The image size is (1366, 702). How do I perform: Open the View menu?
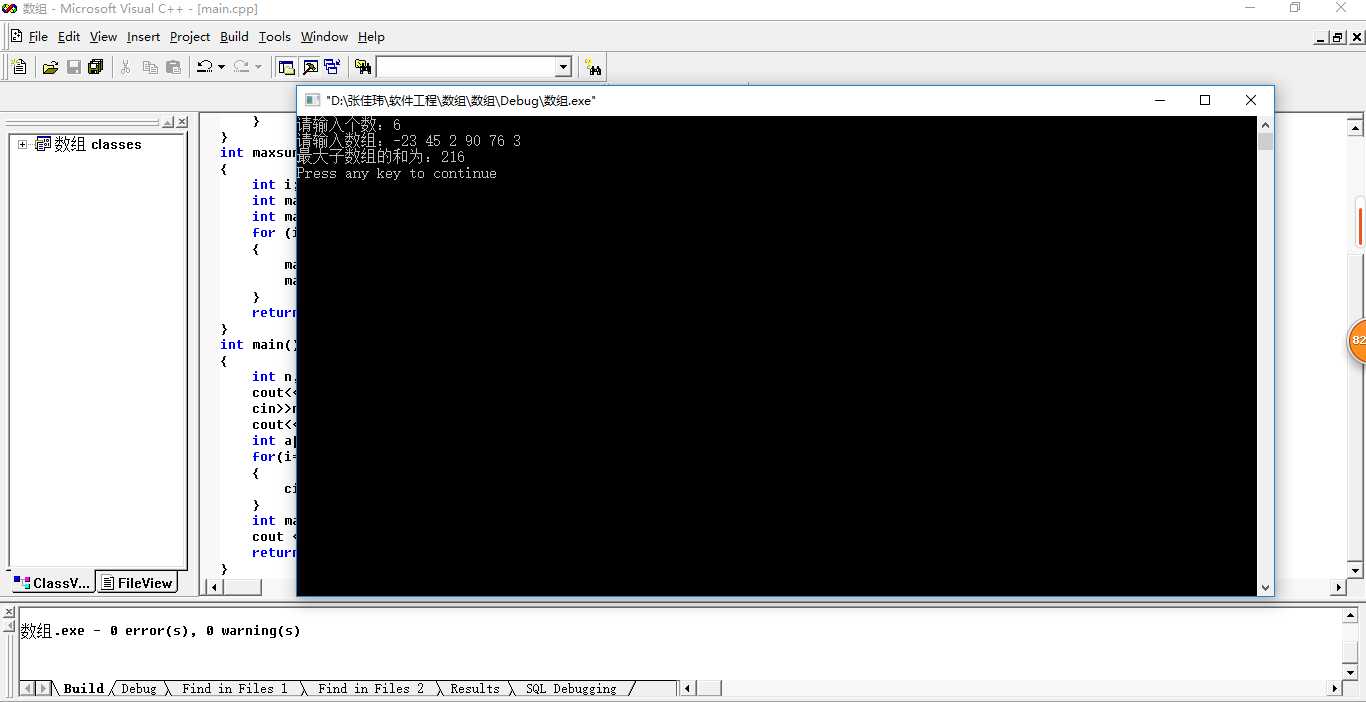[x=103, y=36]
